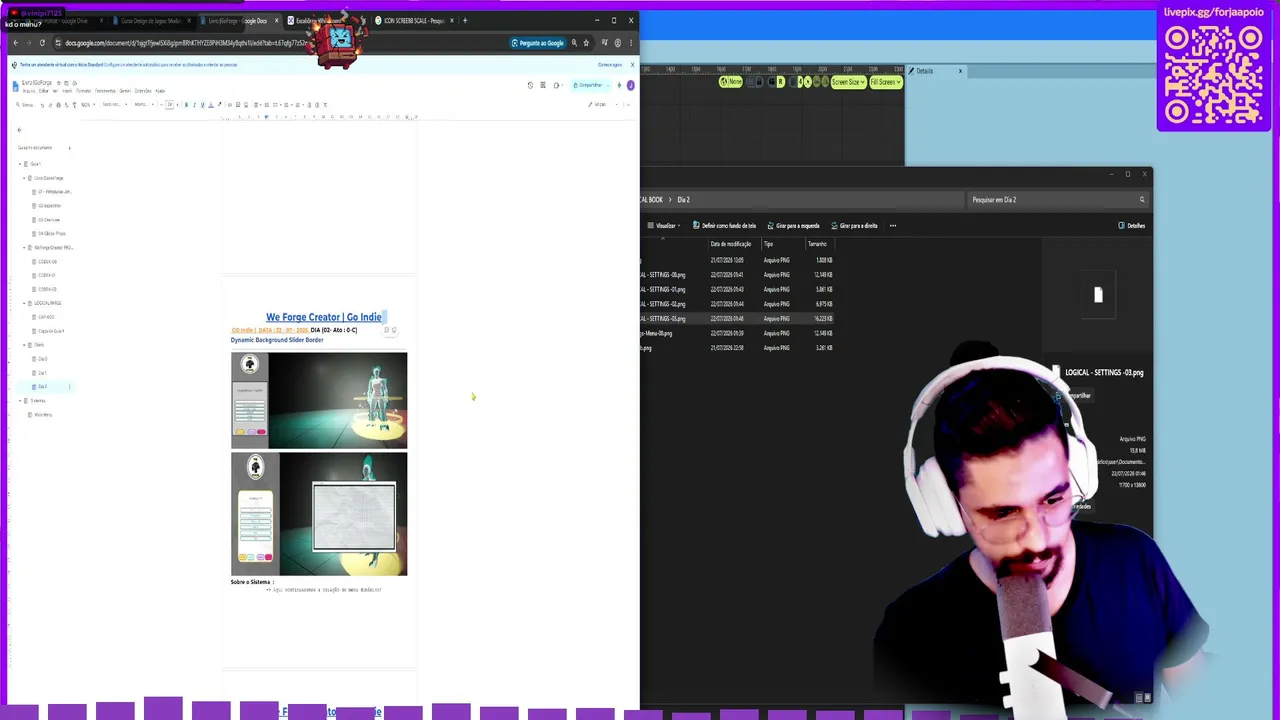
Task: Toggle the Detalhes pane in file explorer
Action: 1132,226
